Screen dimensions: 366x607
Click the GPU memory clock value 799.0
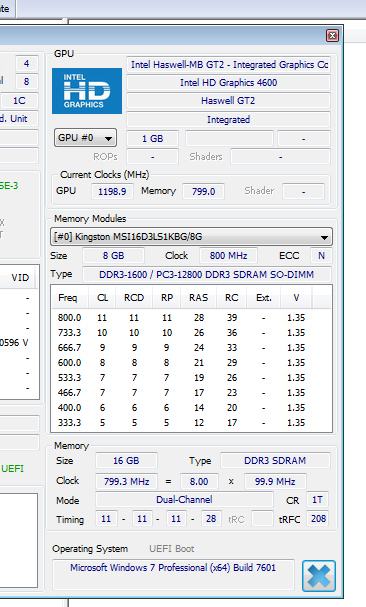(203, 191)
